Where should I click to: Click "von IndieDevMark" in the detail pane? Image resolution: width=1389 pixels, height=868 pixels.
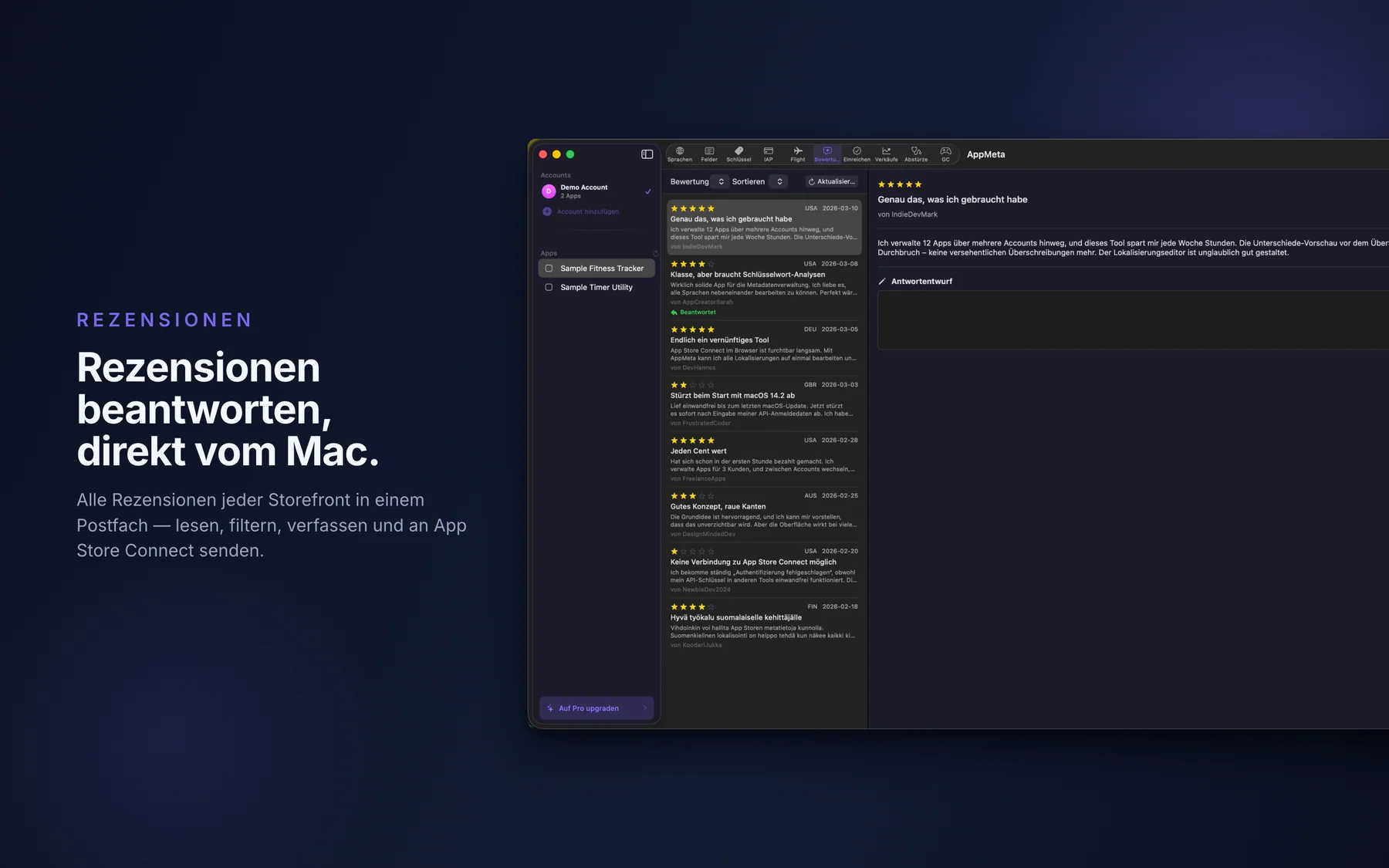(907, 214)
